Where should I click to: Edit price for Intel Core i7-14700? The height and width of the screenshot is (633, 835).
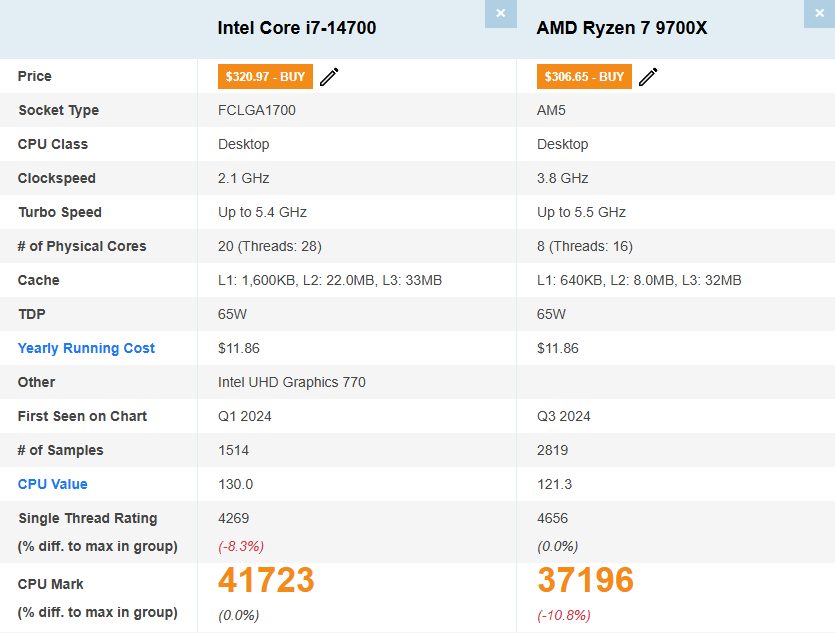click(329, 77)
